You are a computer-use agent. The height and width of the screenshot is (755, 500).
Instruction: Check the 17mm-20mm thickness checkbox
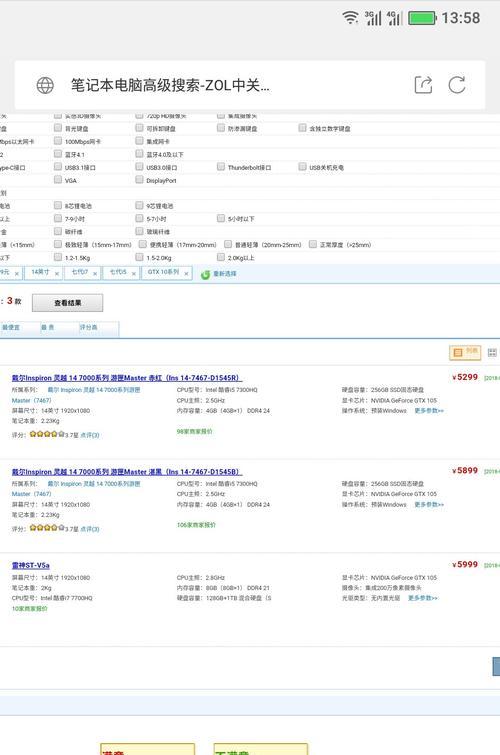coord(143,244)
